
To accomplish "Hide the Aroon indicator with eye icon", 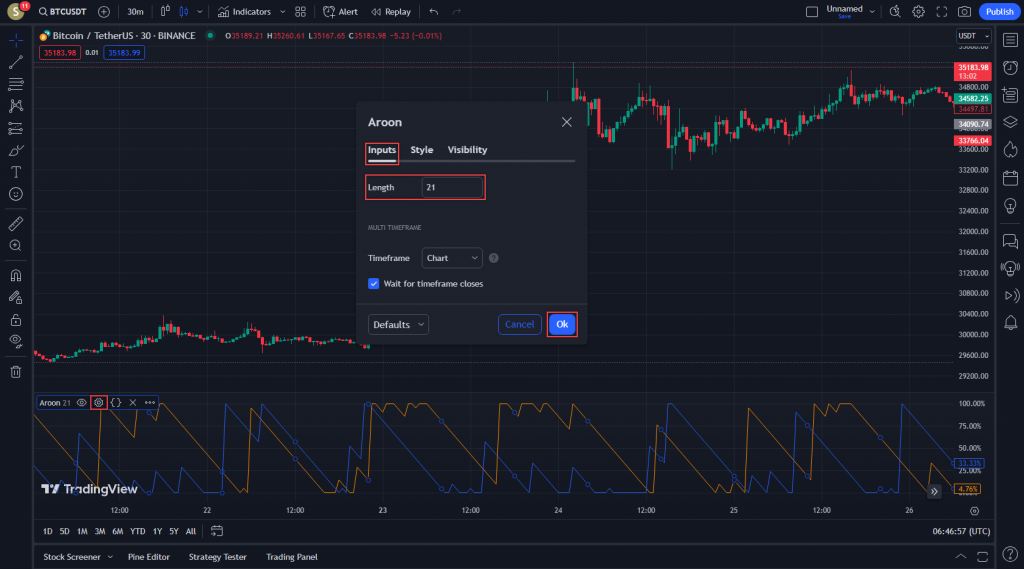I will tap(82, 402).
